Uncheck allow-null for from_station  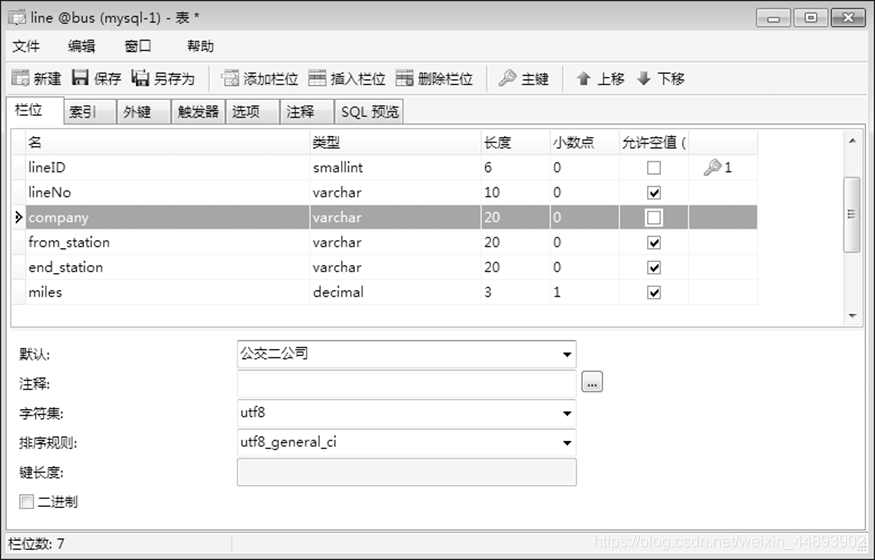click(x=653, y=243)
